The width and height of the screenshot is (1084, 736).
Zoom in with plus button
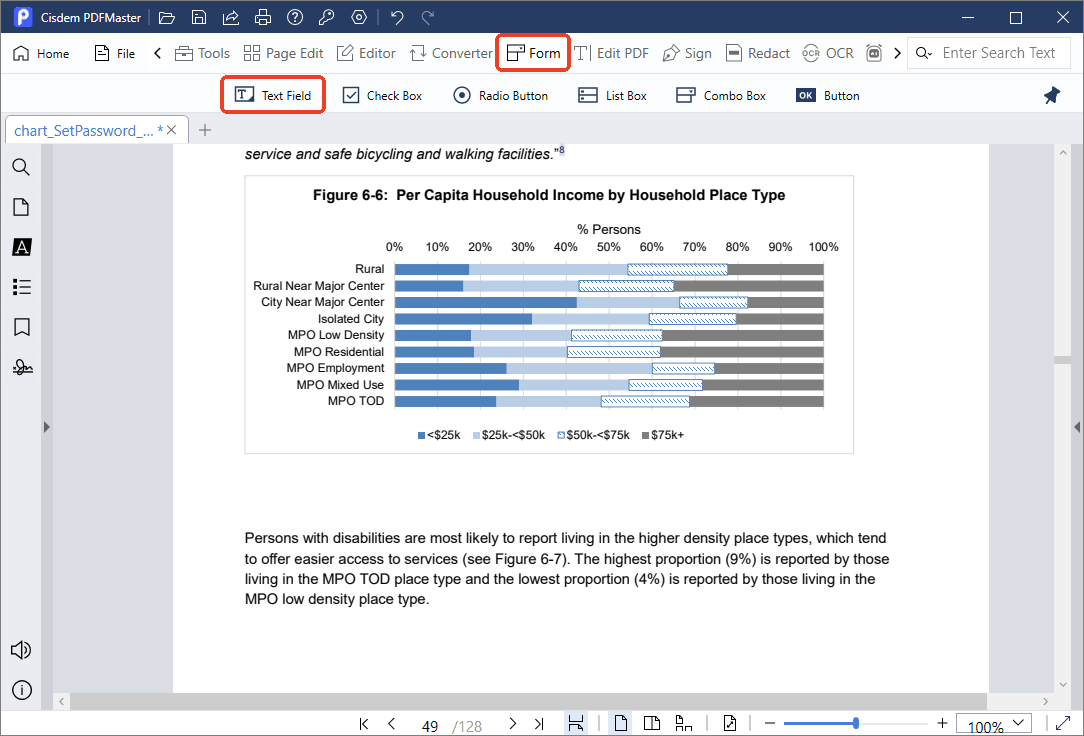click(x=942, y=724)
